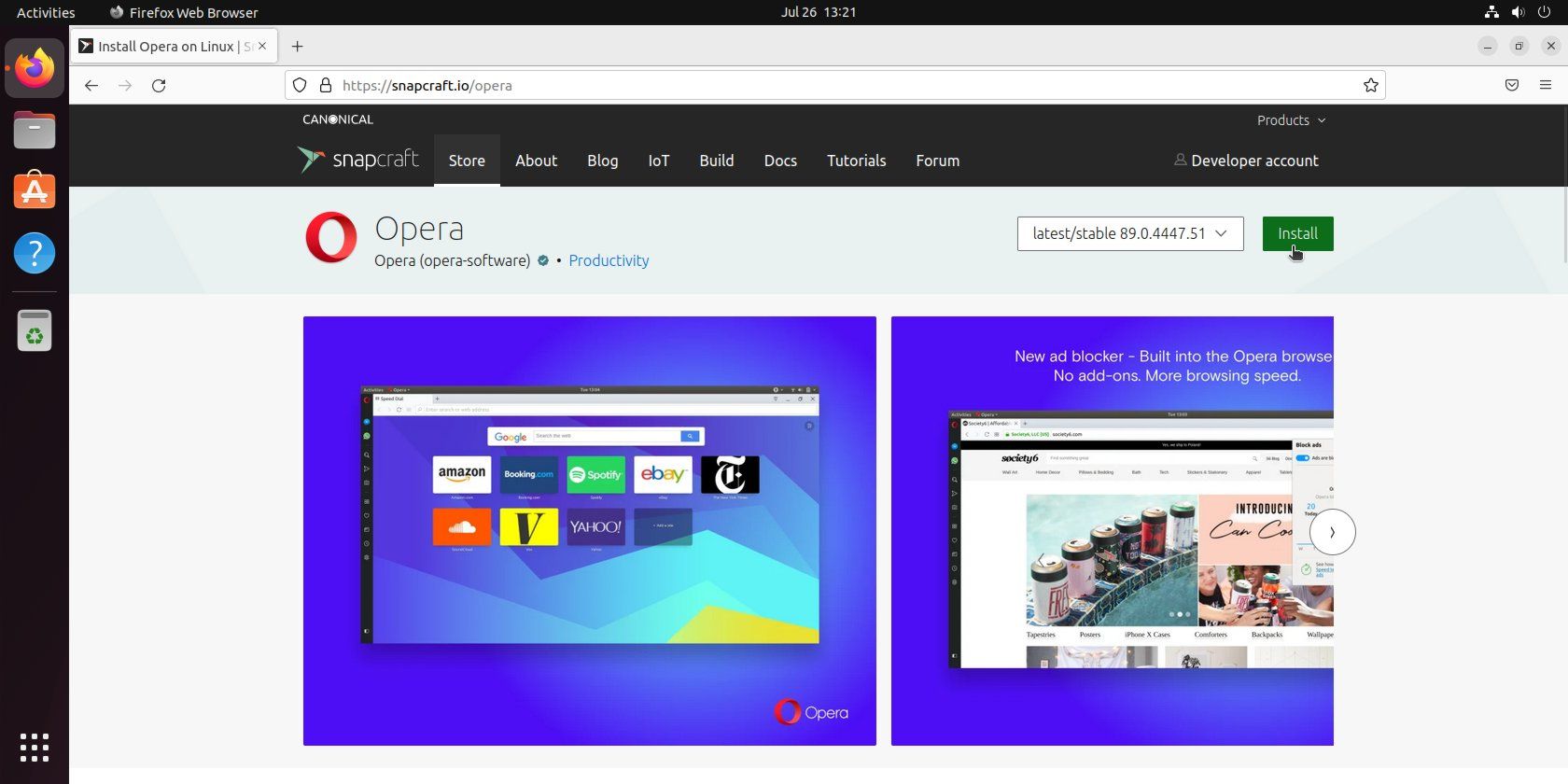Viewport: 1568px width, 784px height.
Task: Click the Opera heading text
Action: pyautogui.click(x=419, y=229)
